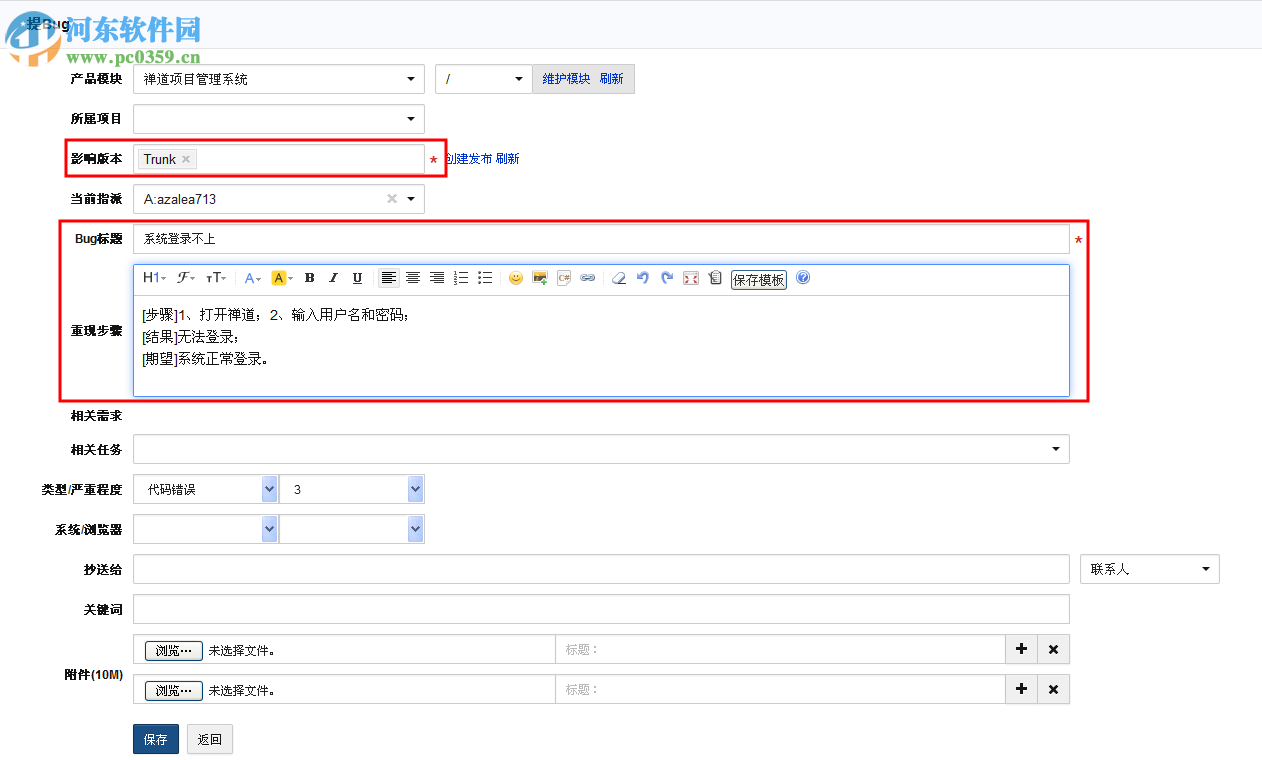Focus the Bug标题 title field

click(601, 239)
